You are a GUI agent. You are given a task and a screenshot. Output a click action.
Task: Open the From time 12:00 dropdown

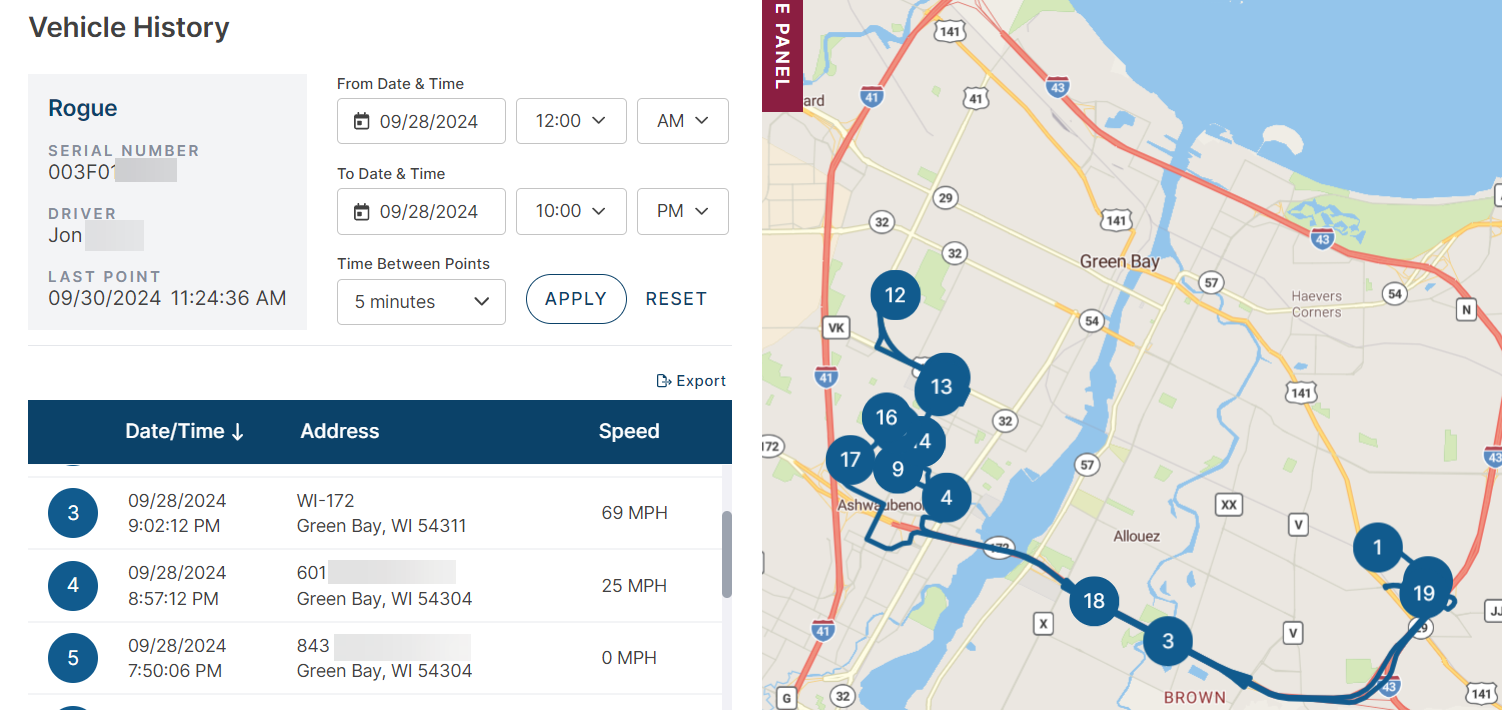[571, 121]
